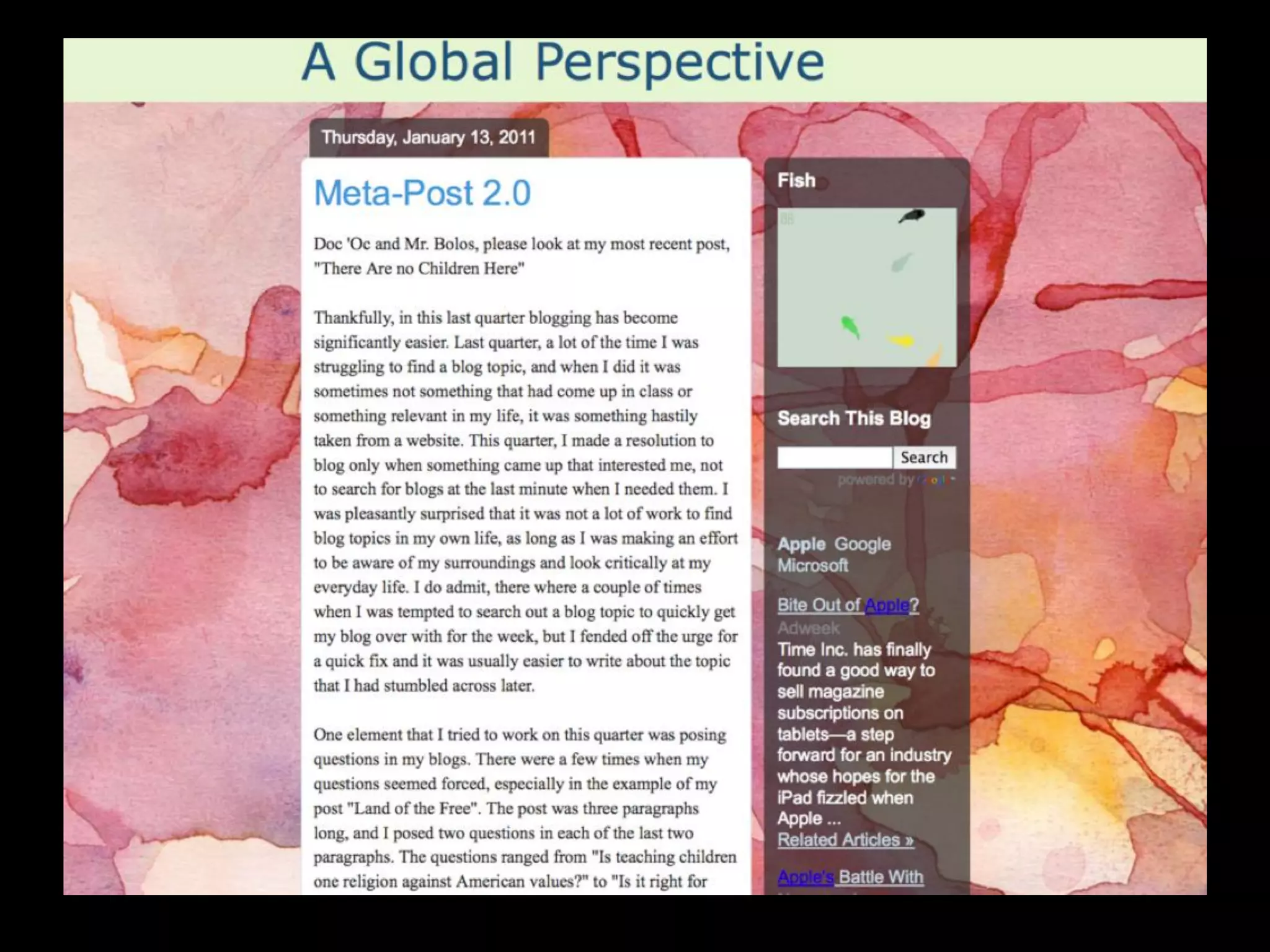Click the A Global Perspective blog title
The height and width of the screenshot is (952, 1270).
[562, 62]
